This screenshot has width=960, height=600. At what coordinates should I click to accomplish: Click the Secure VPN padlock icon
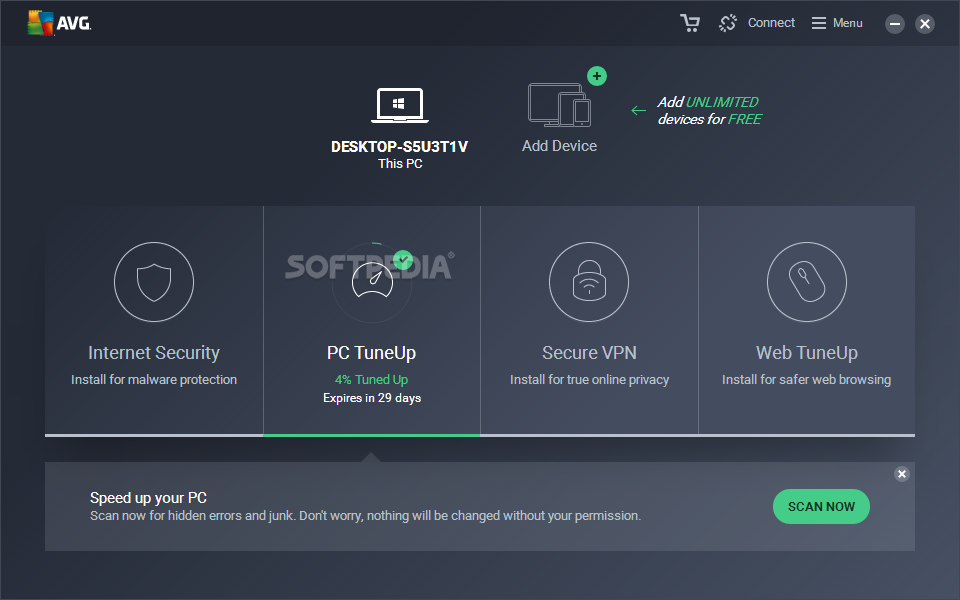[x=589, y=282]
